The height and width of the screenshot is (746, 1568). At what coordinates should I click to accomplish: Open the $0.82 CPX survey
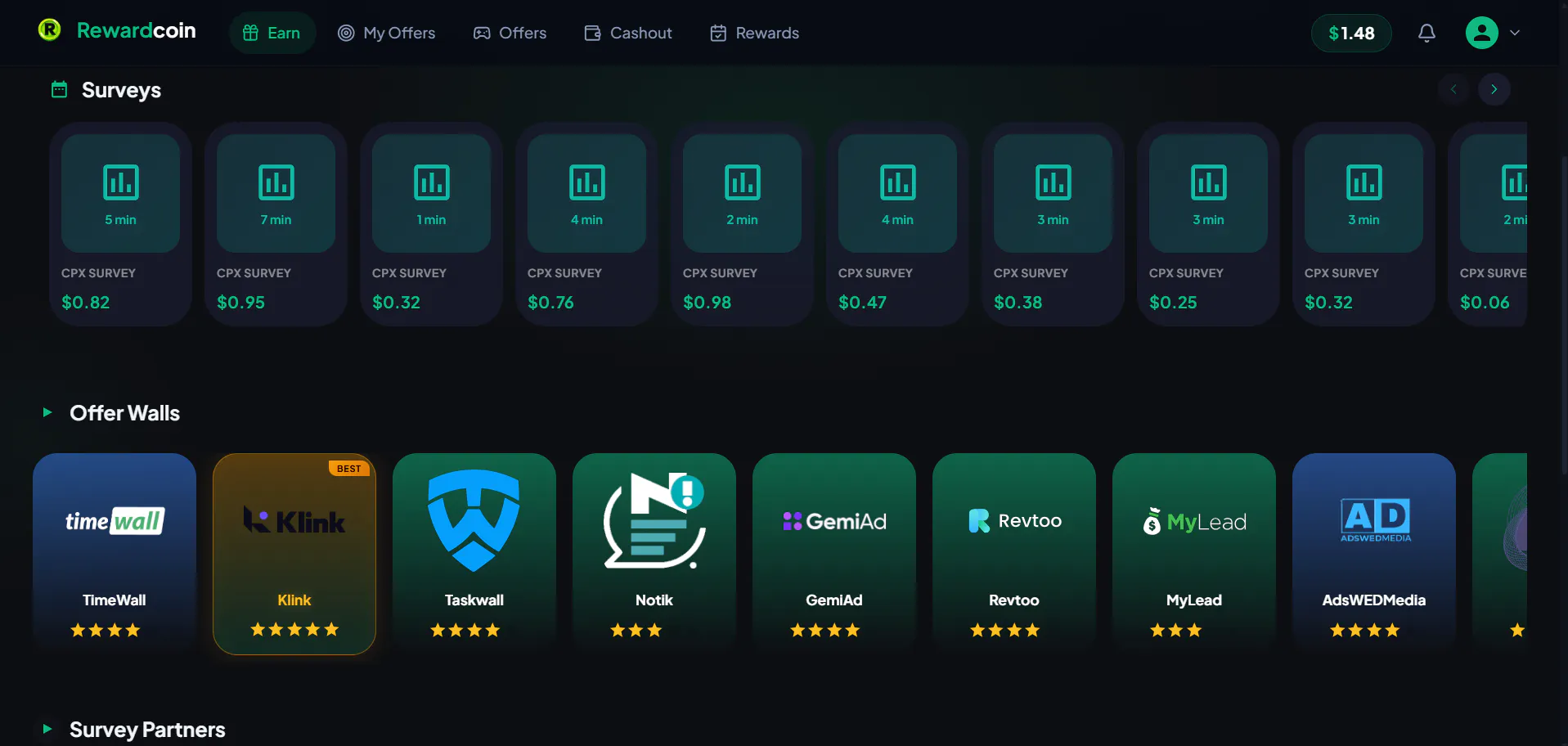120,224
